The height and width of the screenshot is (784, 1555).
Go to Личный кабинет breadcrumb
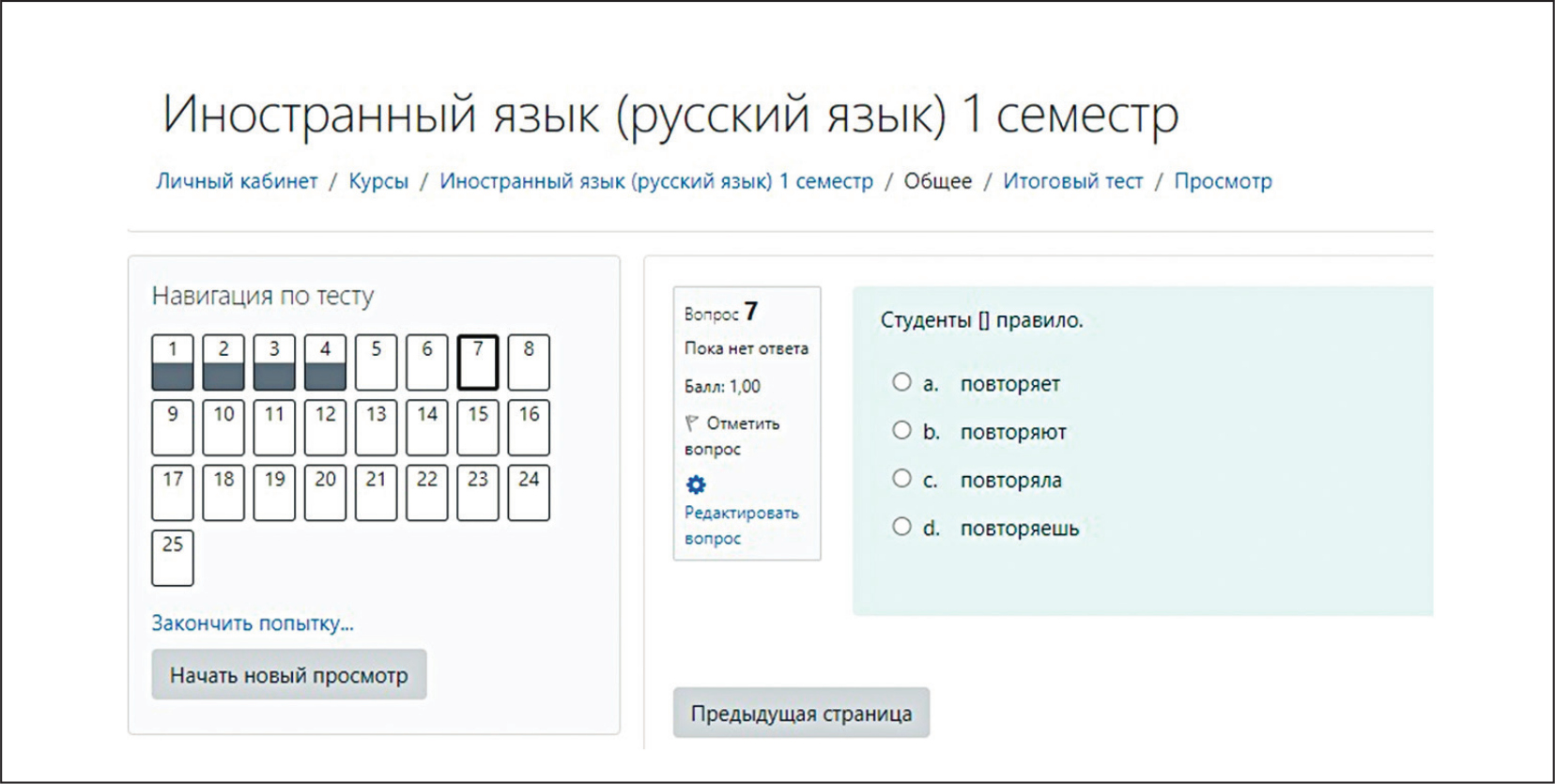[237, 181]
